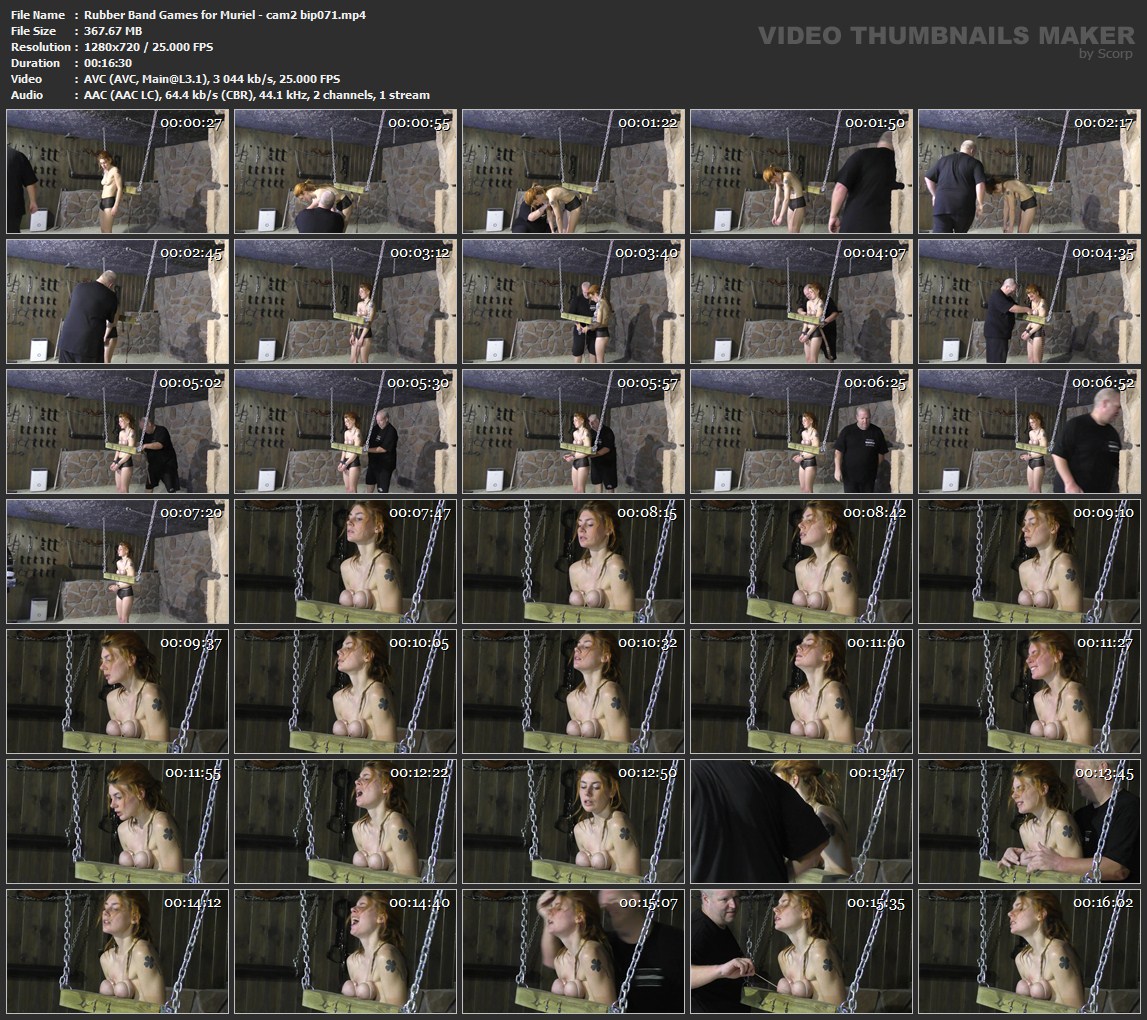
Task: Click the file name ending in bip071.mp4
Action: [225, 15]
